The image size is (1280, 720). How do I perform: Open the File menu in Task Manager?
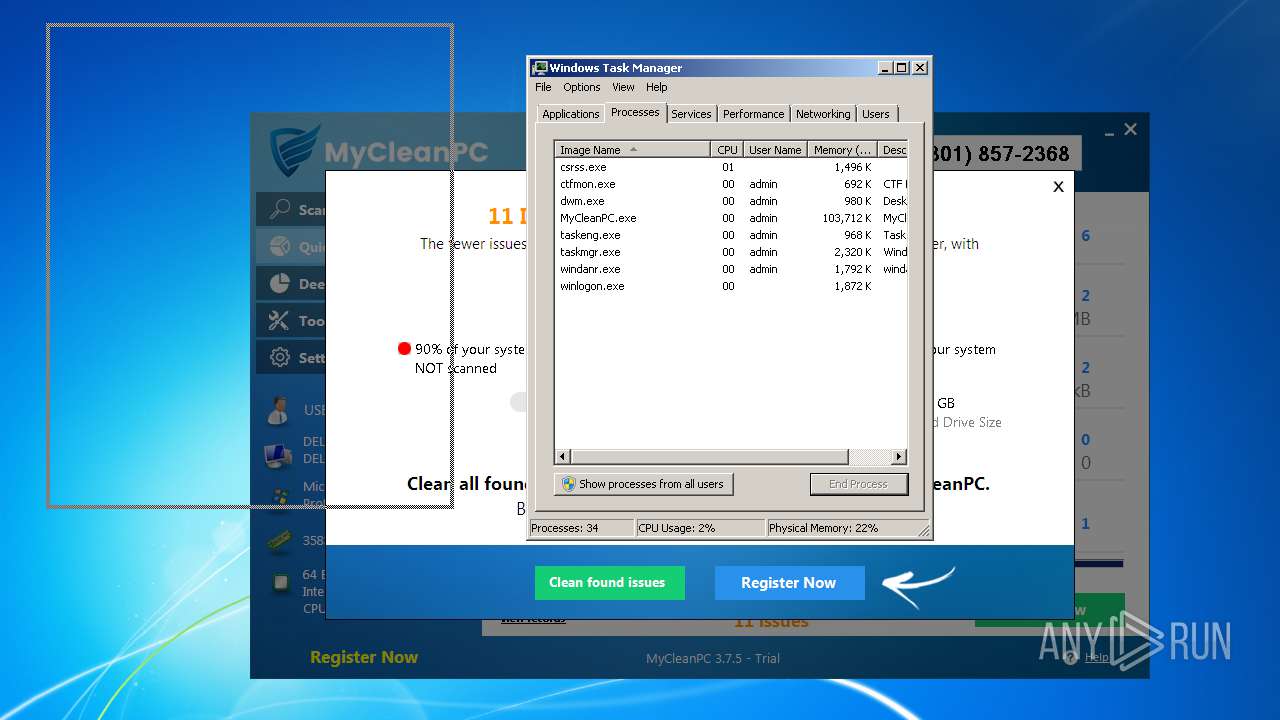coord(543,87)
